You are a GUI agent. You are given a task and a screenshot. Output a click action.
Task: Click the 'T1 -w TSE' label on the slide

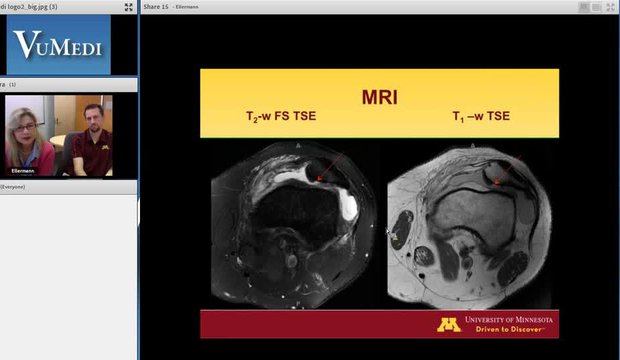tap(481, 116)
